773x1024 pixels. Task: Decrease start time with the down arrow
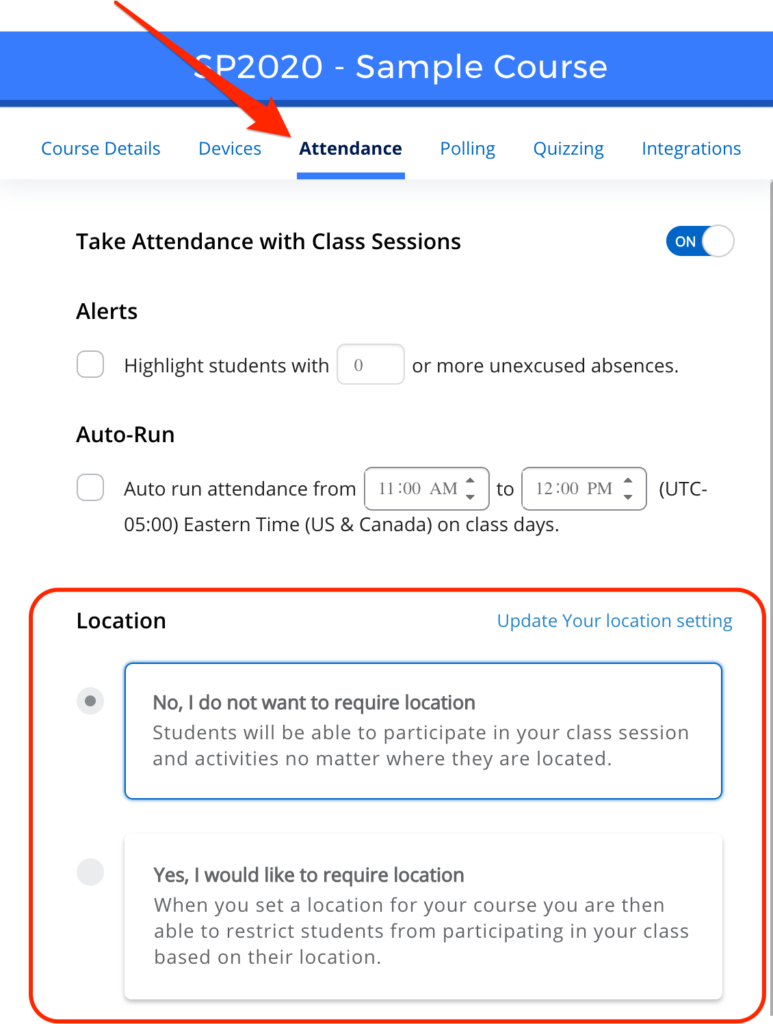point(470,497)
